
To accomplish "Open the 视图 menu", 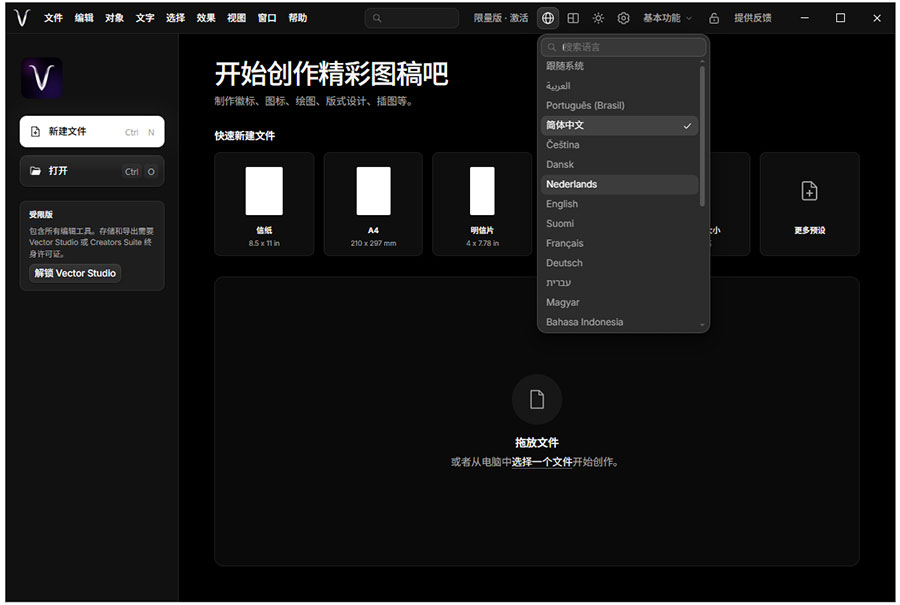I will click(x=236, y=18).
